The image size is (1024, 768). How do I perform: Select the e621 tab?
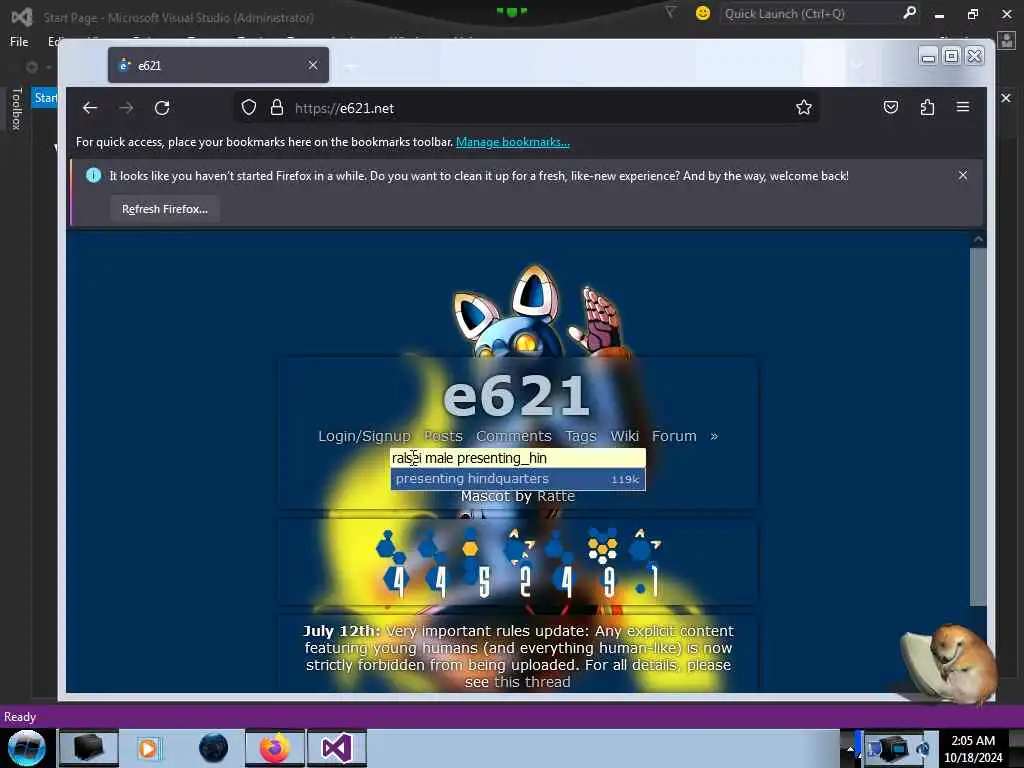[x=218, y=65]
